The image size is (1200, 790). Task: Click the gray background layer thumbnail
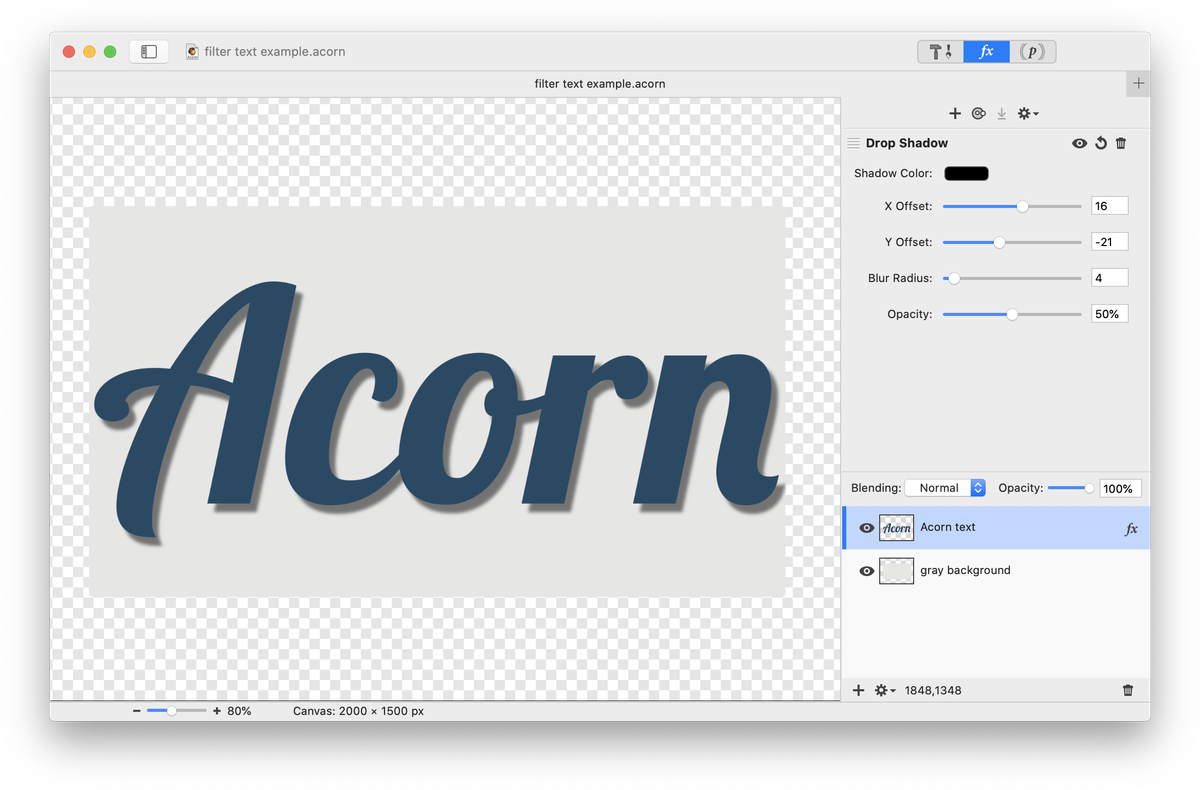click(x=896, y=571)
